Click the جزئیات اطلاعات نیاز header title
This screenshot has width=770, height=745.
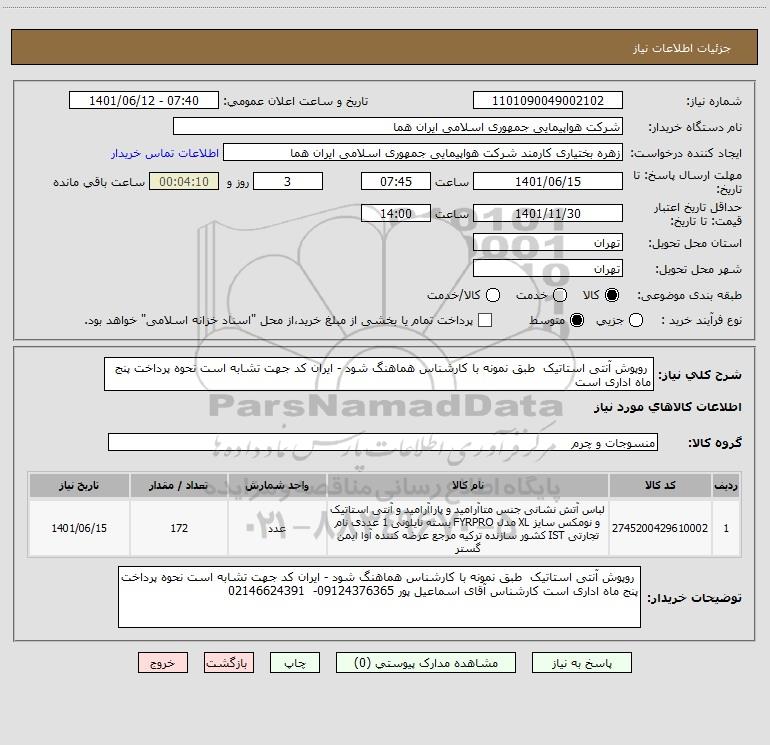[682, 48]
